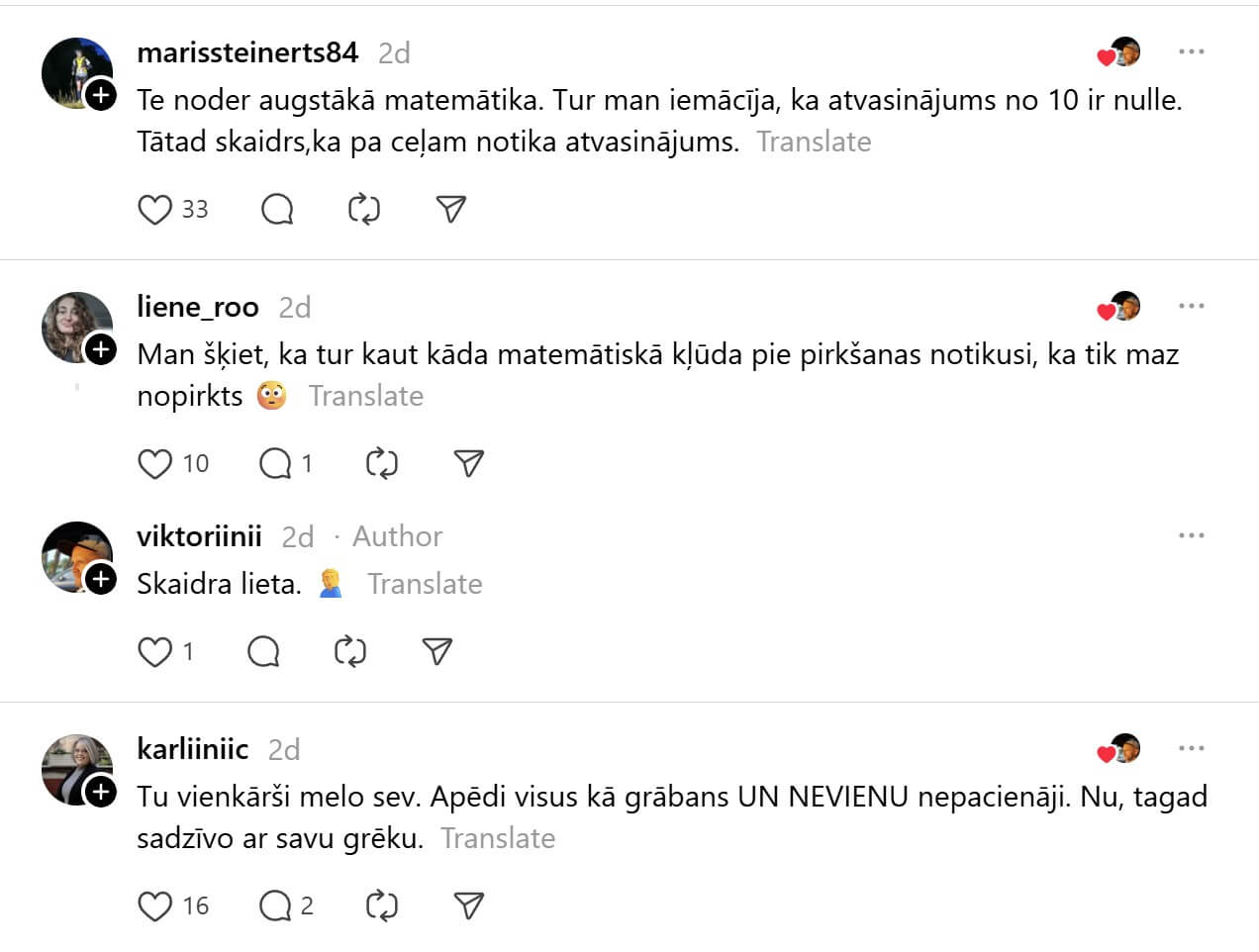
Task: Translate karliiniic's comment
Action: tap(498, 839)
